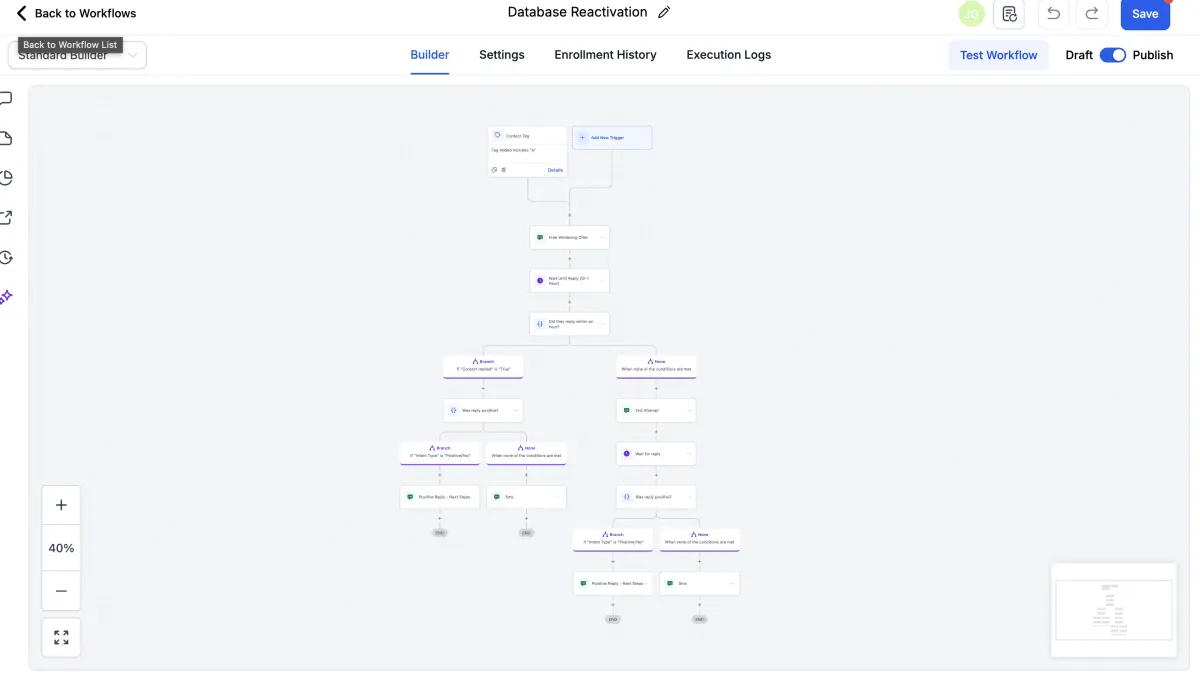Click the undo arrow icon
The width and height of the screenshot is (1200, 678).
[x=1053, y=14]
